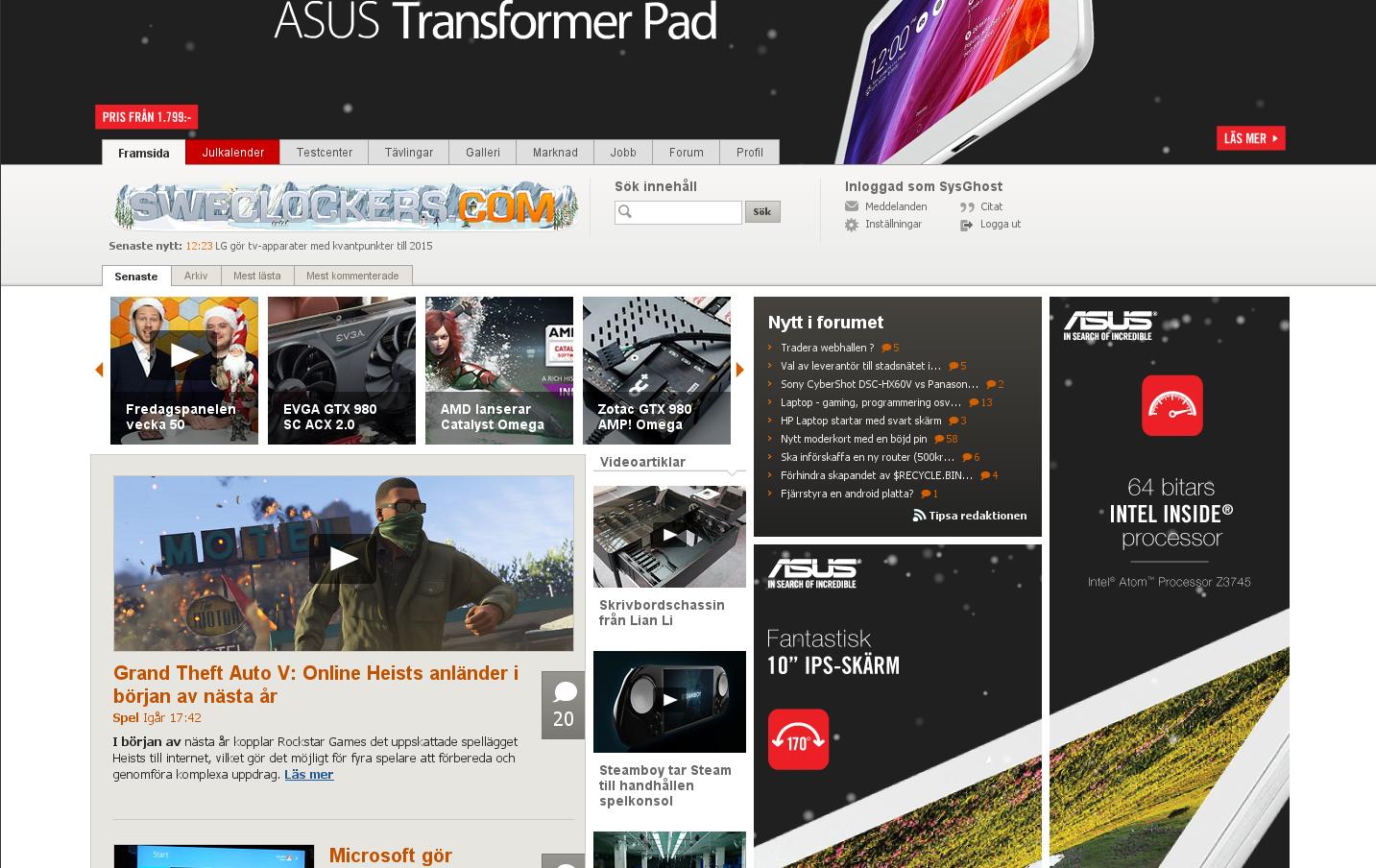Open forum thread Ska införskaffa en ny router

868,457
